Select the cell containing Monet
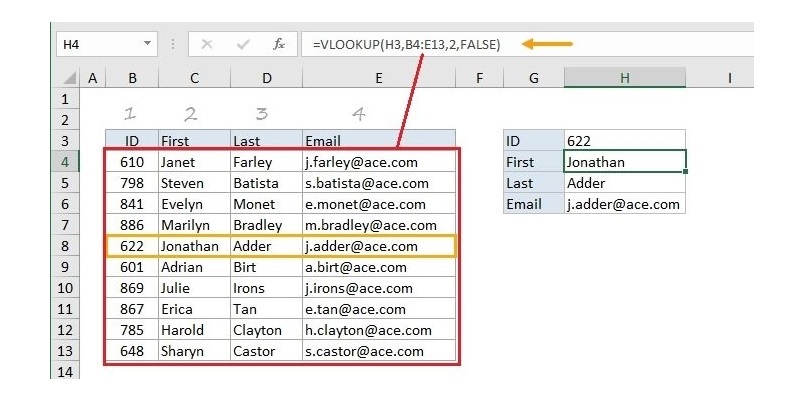This screenshot has width=800, height=405. 266,204
